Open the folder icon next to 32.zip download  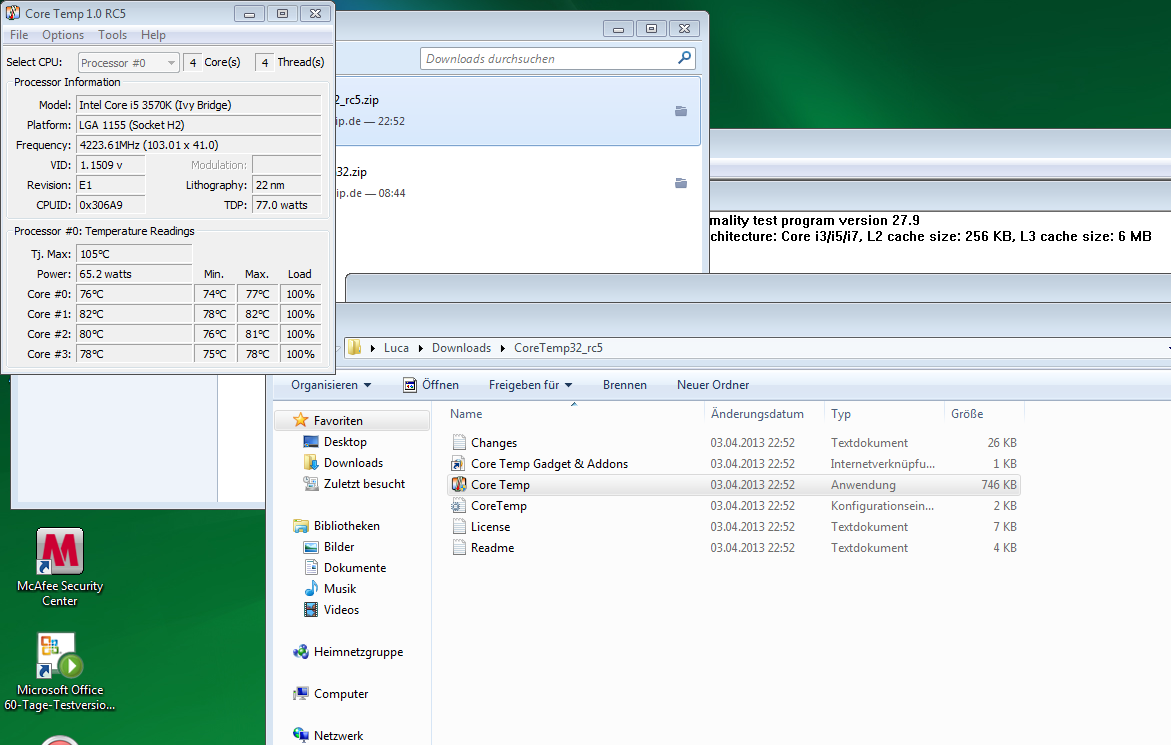pos(681,183)
